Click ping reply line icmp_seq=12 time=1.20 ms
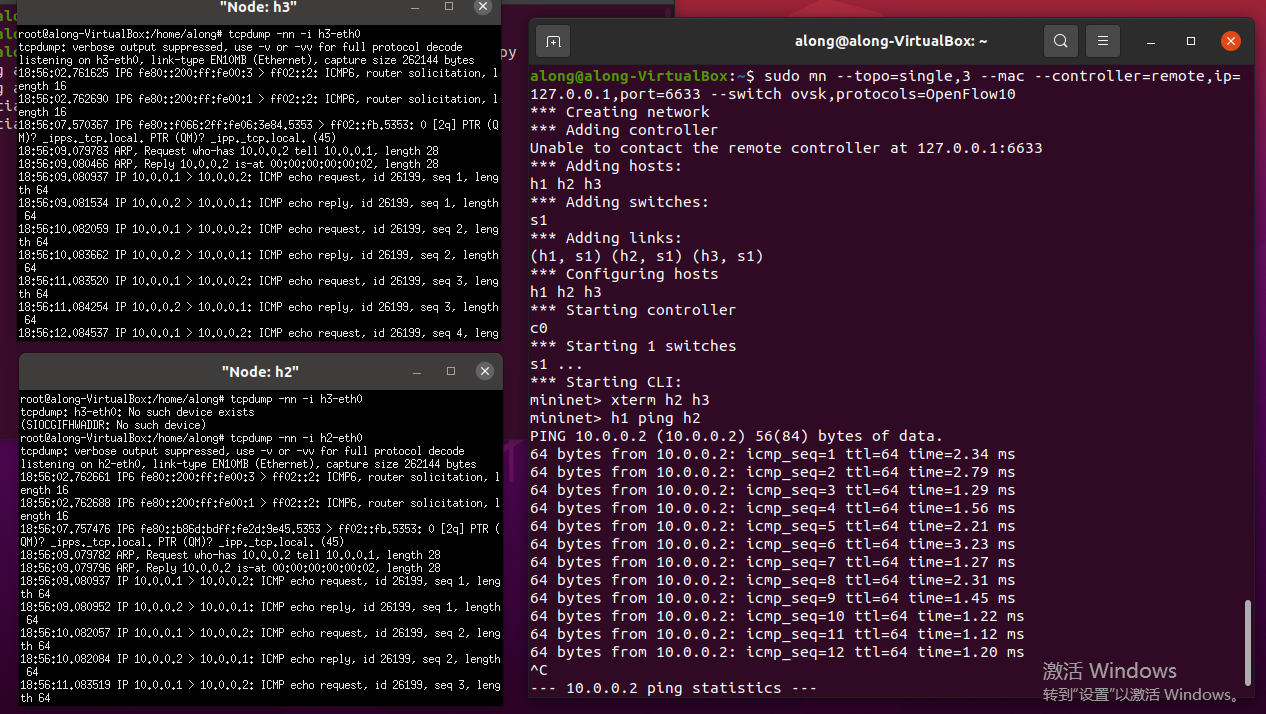Image resolution: width=1266 pixels, height=714 pixels. [777, 652]
